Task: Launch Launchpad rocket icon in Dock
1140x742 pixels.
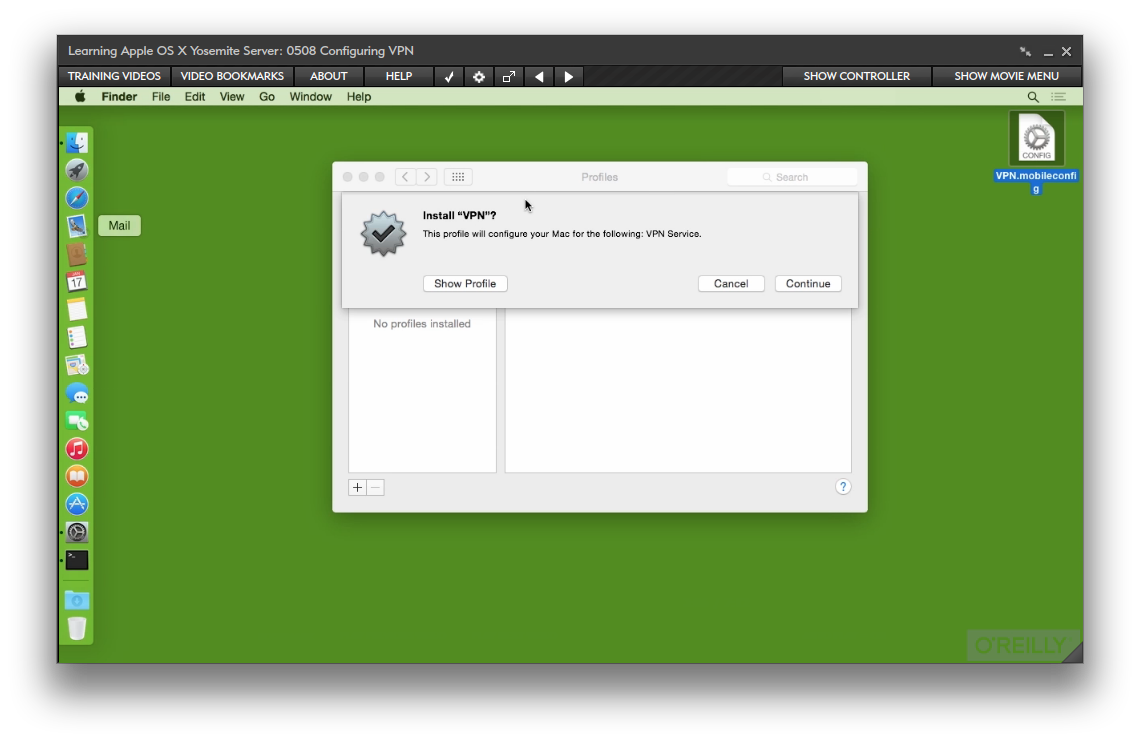Action: pyautogui.click(x=77, y=170)
